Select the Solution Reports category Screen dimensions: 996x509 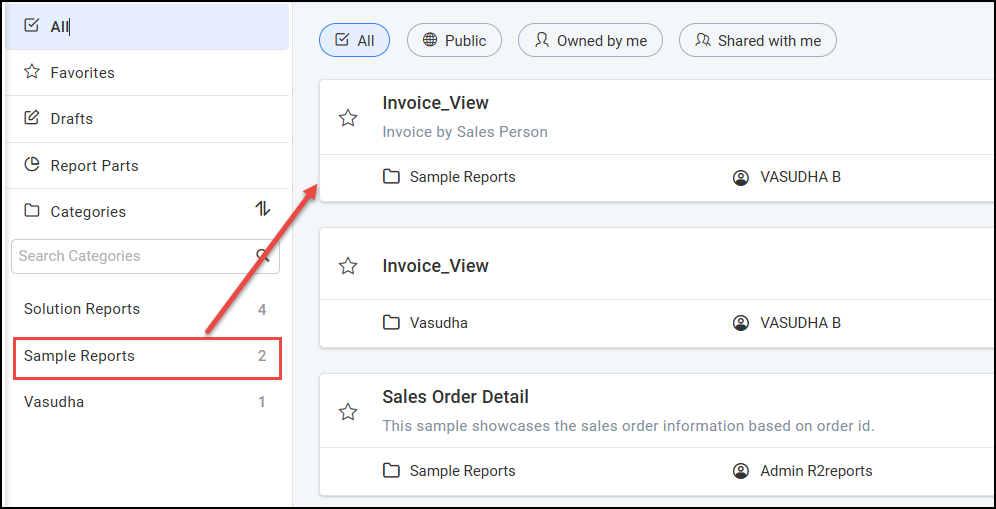[82, 309]
